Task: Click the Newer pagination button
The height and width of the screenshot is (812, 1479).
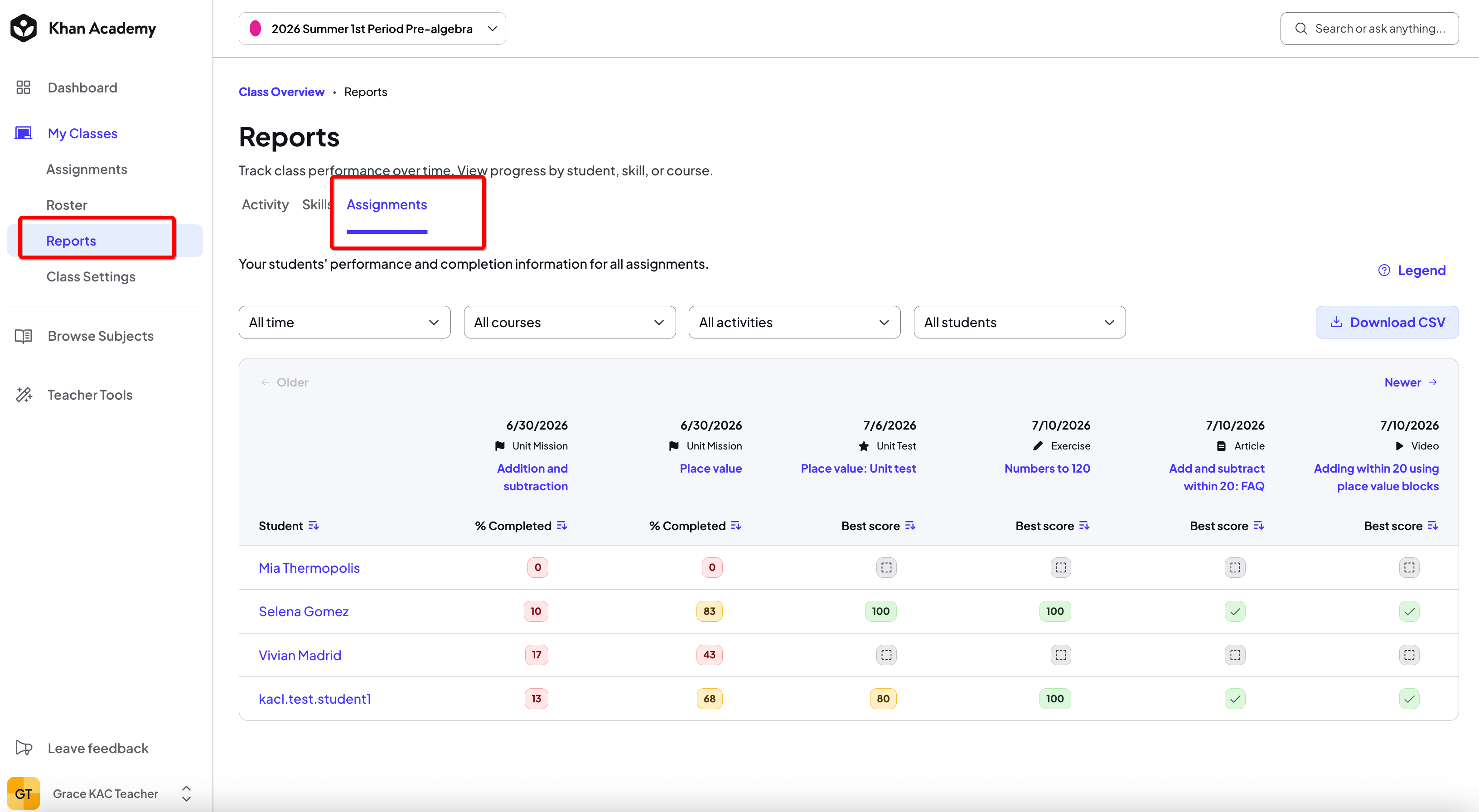Action: 1411,382
